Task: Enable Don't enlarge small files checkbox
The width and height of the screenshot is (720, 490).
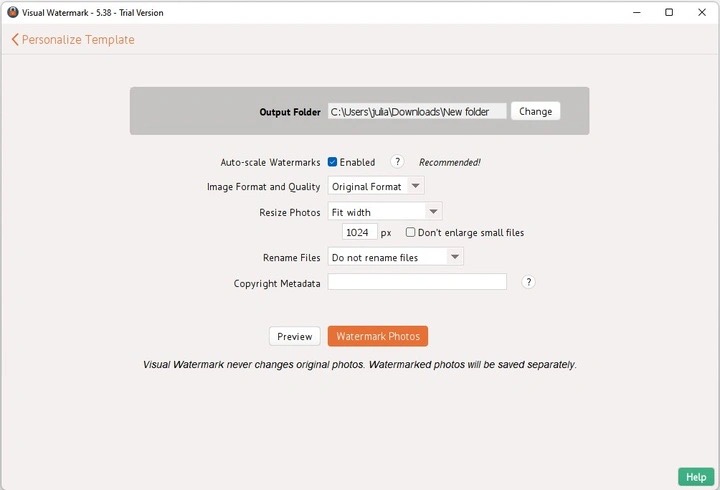Action: coord(410,232)
